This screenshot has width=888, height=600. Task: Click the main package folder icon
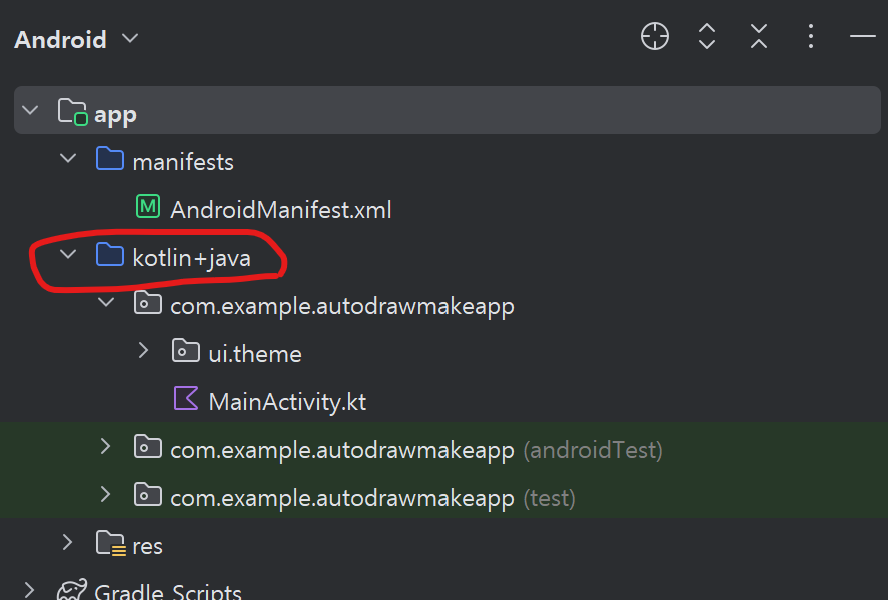click(x=148, y=303)
